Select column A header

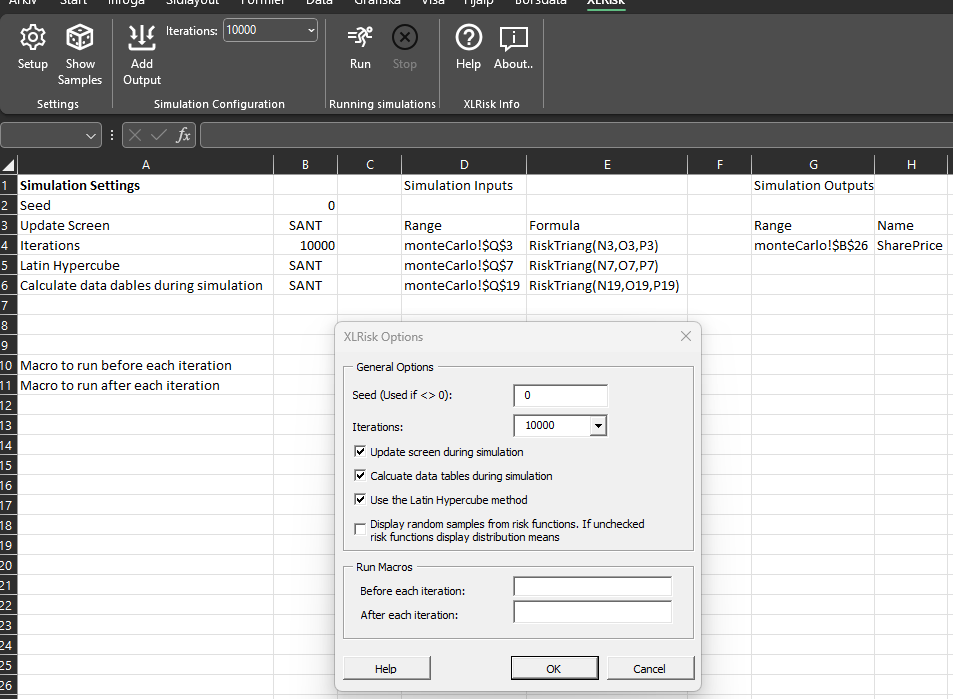pos(146,165)
